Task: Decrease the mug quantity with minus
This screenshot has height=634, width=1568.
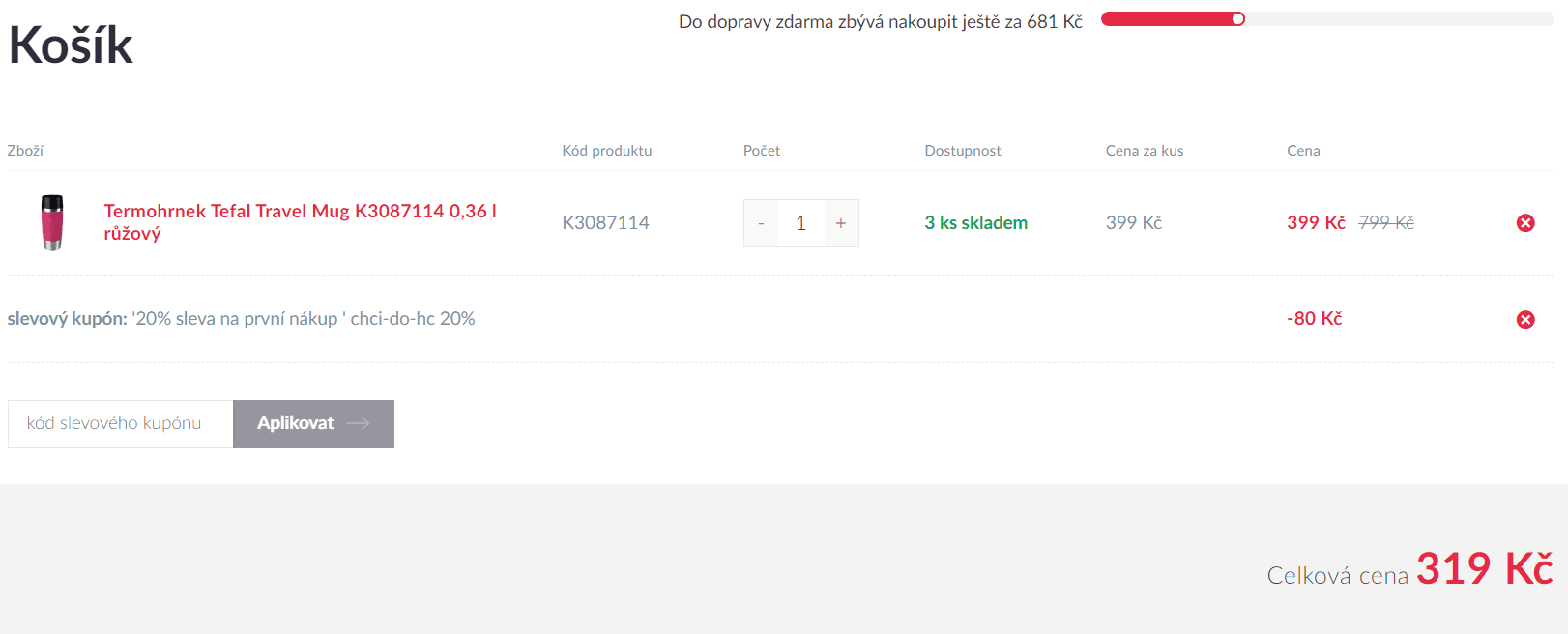Action: tap(761, 223)
